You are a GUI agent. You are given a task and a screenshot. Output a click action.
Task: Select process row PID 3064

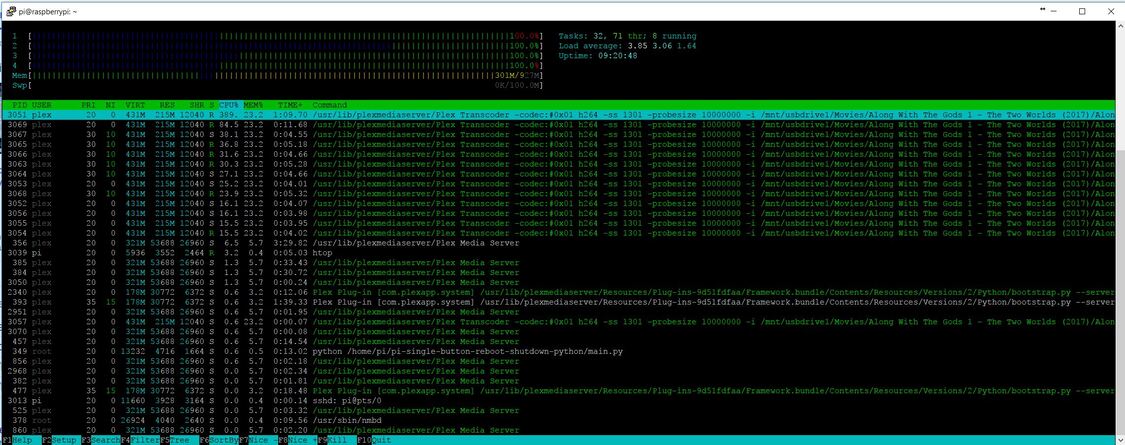pos(560,174)
